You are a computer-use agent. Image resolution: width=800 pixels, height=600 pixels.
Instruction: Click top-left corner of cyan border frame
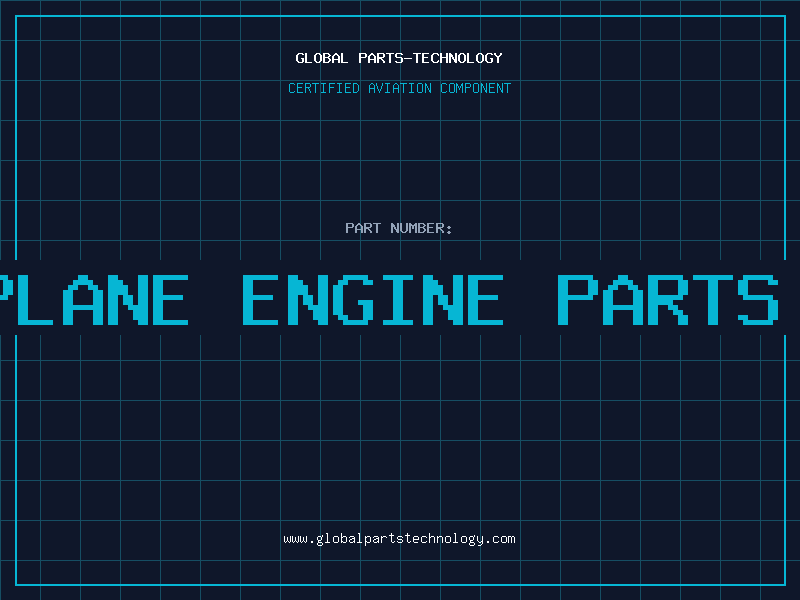16,16
